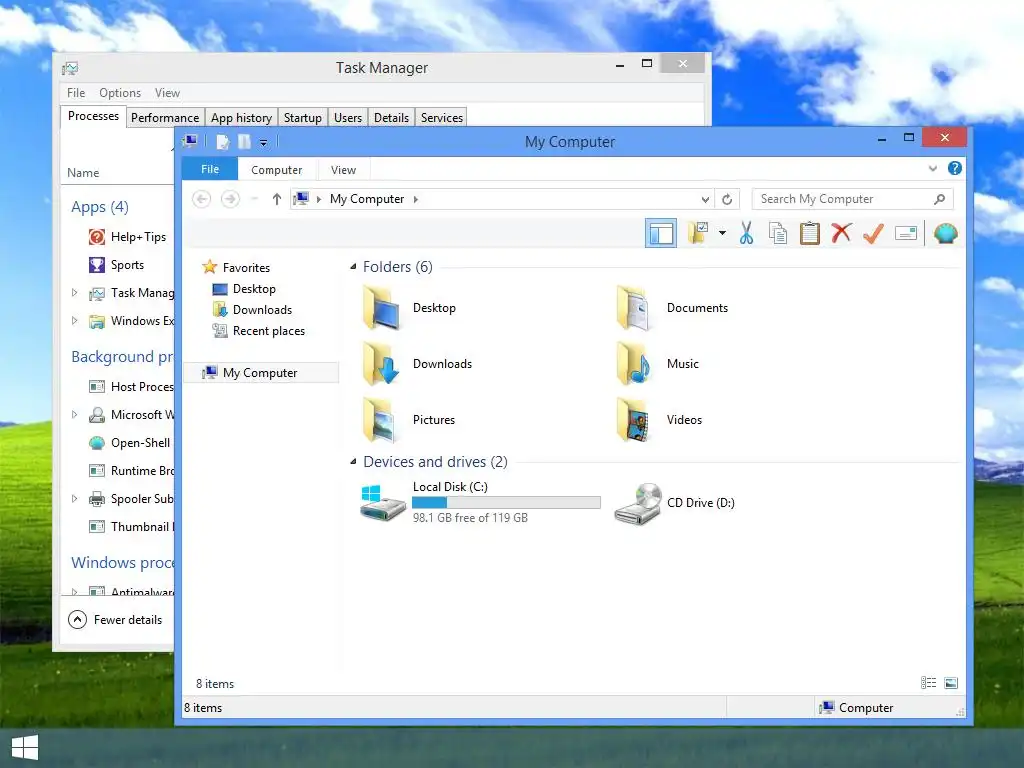The image size is (1024, 768).
Task: Toggle the navigation pane button in Explorer toolbar
Action: 661,233
